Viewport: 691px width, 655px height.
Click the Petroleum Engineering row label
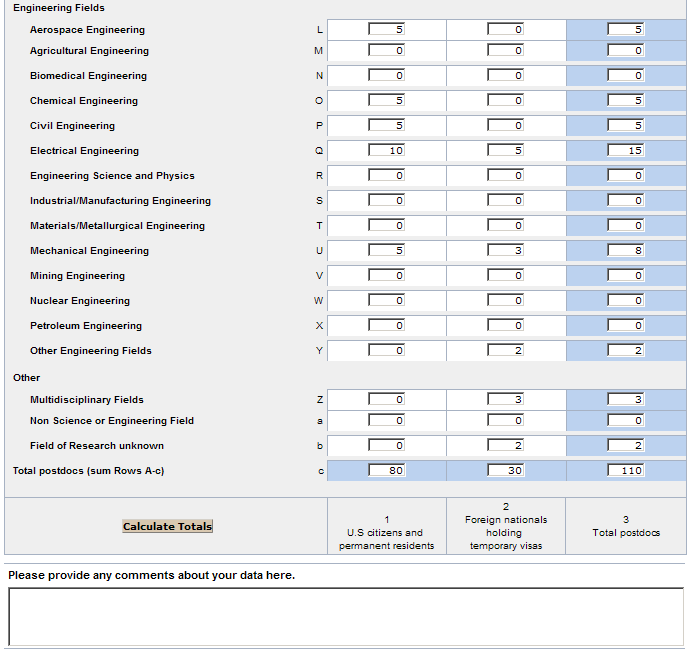86,325
